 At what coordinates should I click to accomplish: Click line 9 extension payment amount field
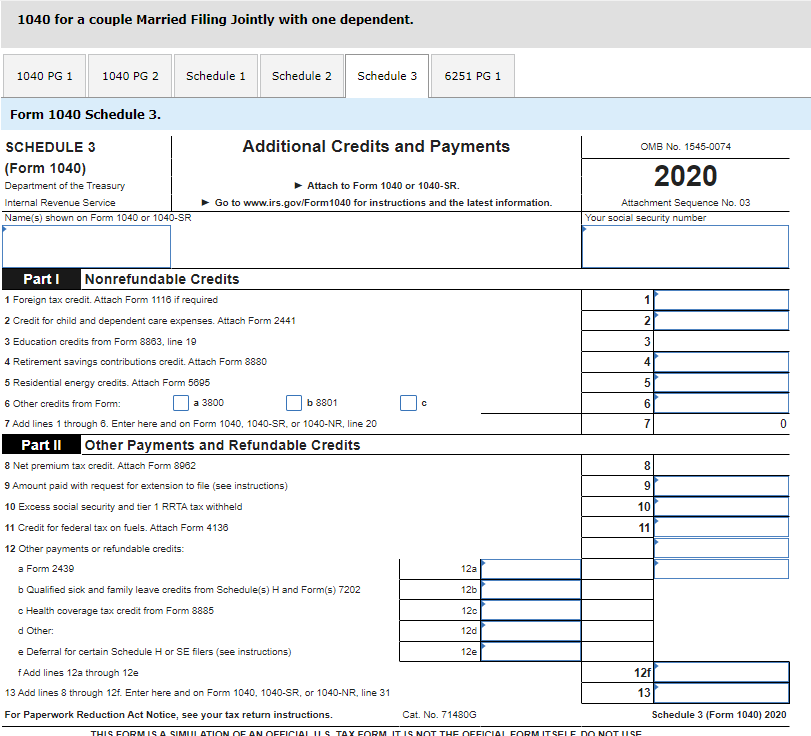pyautogui.click(x=722, y=486)
